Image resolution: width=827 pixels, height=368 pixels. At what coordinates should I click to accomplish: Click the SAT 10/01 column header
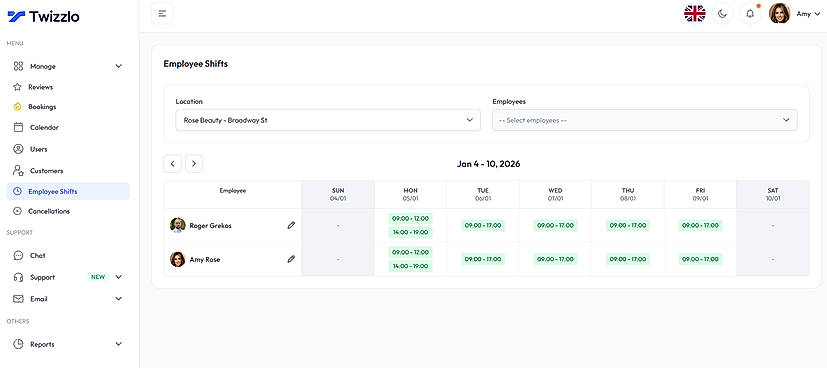coord(773,195)
